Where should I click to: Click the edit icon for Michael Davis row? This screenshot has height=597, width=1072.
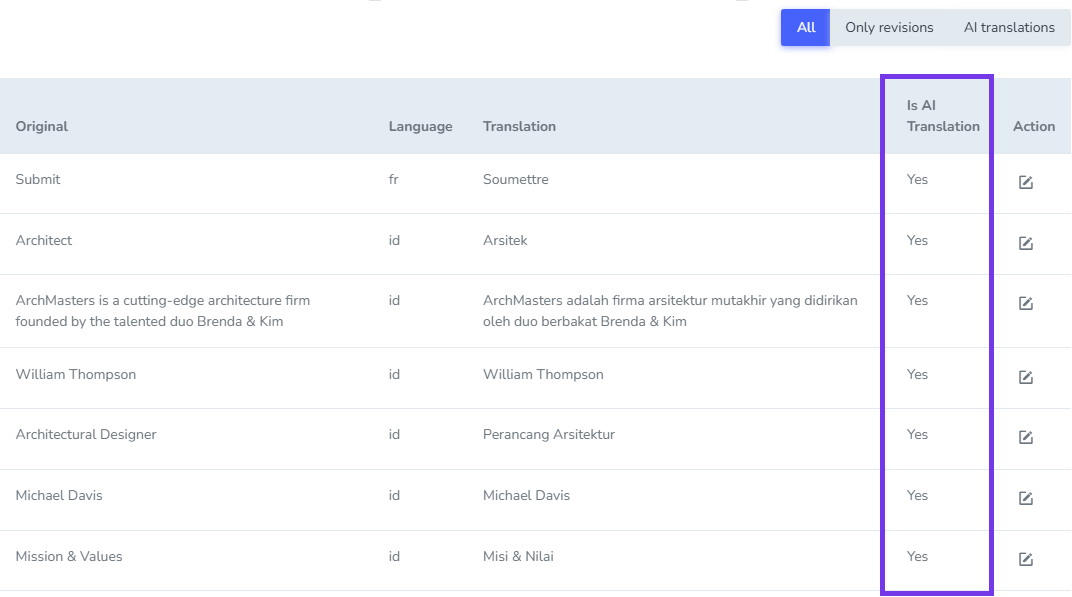click(x=1025, y=498)
